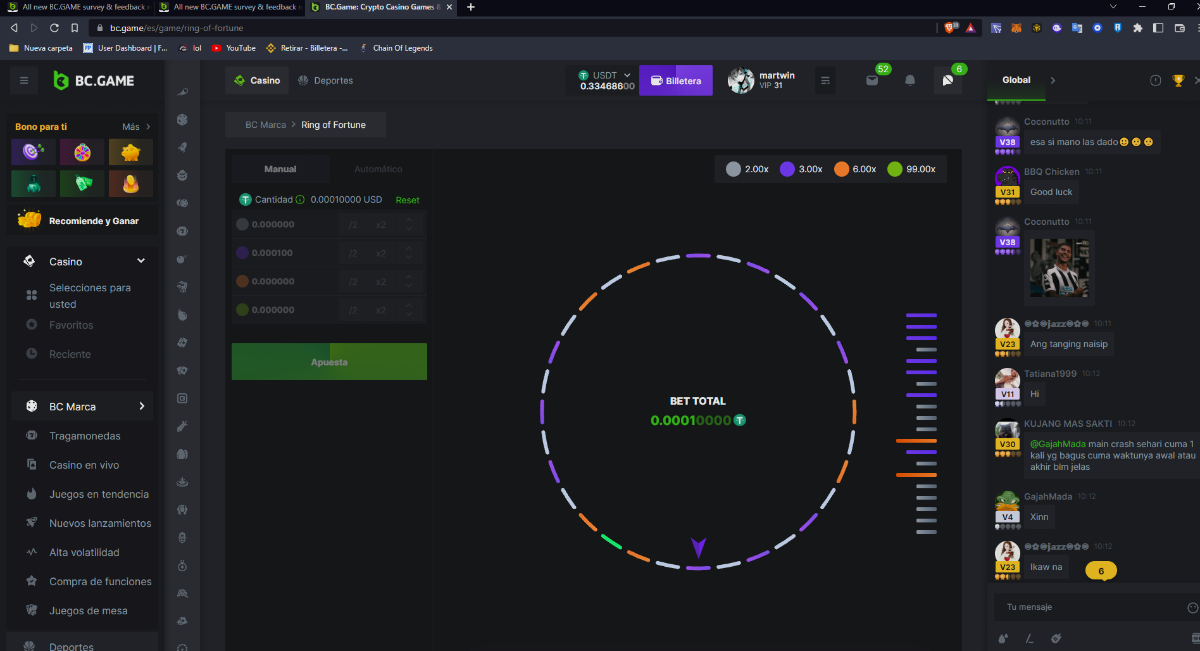Viewport: 1200px width, 651px height.
Task: Open the mail inbox with 52 badge
Action: point(872,81)
